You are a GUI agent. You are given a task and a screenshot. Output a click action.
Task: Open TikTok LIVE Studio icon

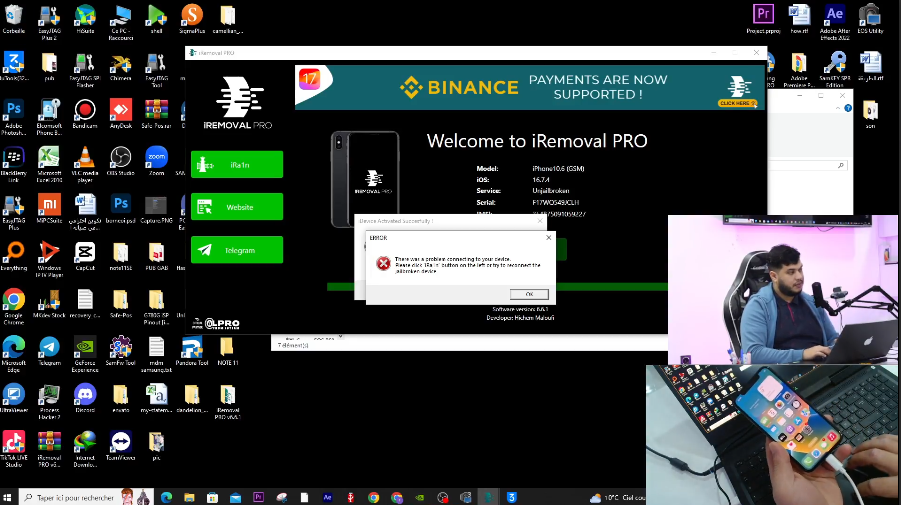pos(13,449)
